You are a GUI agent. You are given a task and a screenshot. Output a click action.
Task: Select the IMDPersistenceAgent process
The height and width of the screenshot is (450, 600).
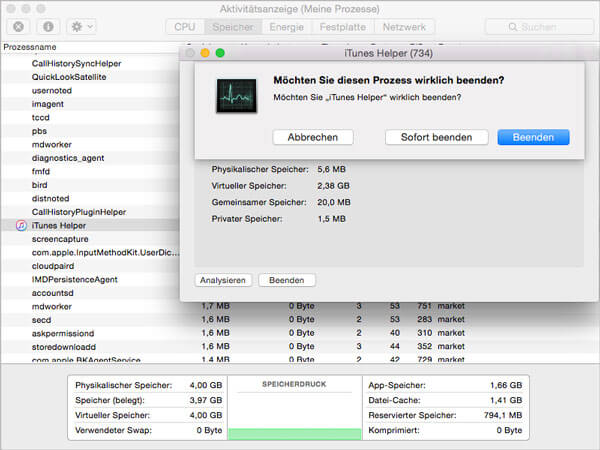coord(90,279)
